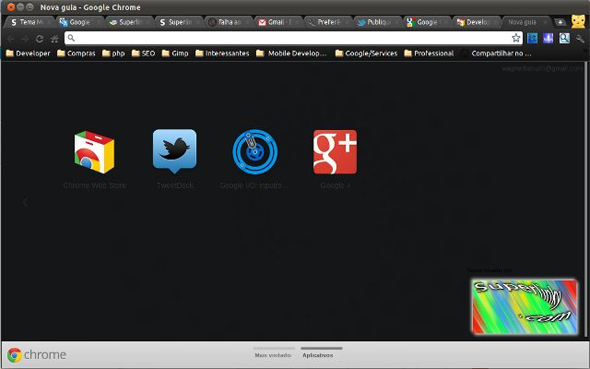Image resolution: width=590 pixels, height=369 pixels.
Task: Expand the php bookmarks folder
Action: (113, 53)
